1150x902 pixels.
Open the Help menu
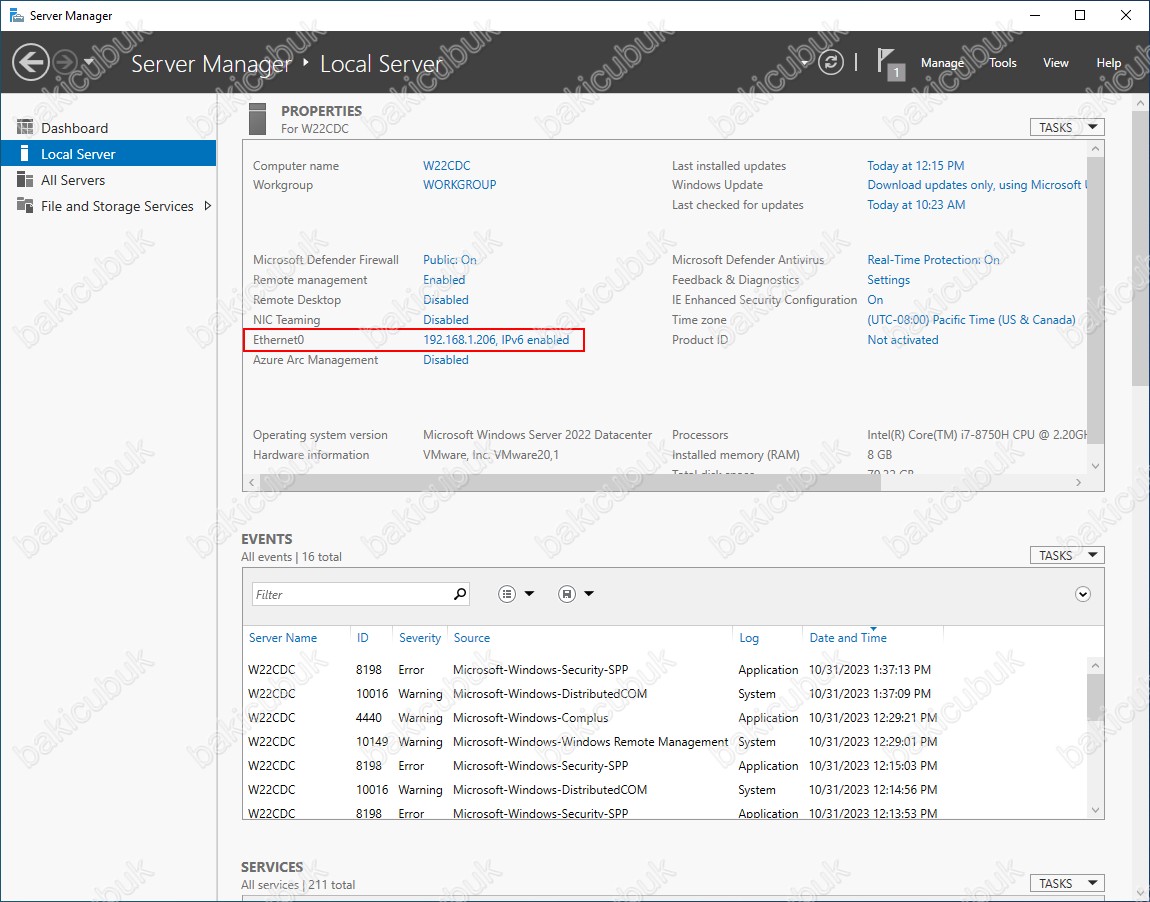(x=1108, y=63)
